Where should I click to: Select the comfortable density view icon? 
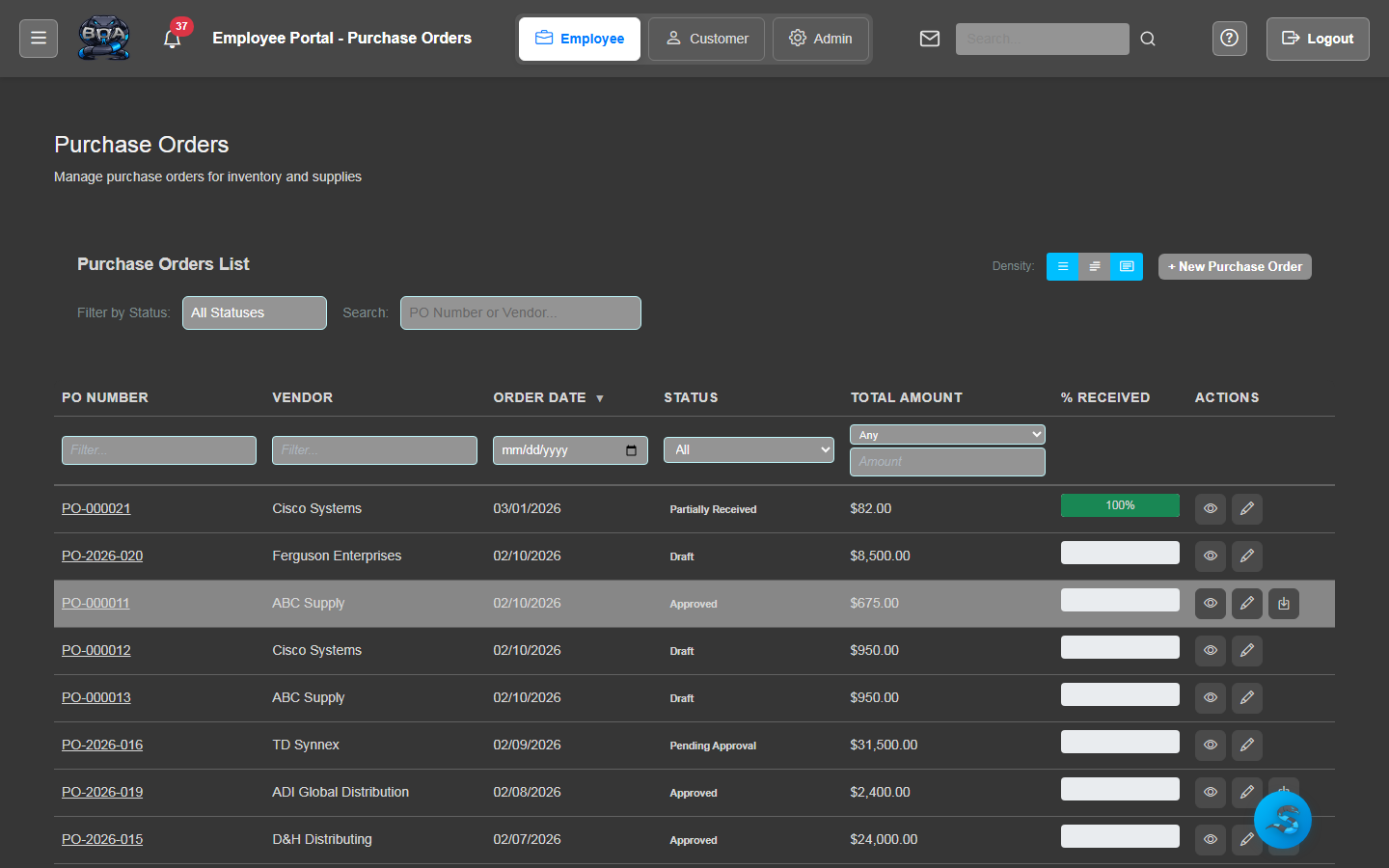[x=1094, y=266]
